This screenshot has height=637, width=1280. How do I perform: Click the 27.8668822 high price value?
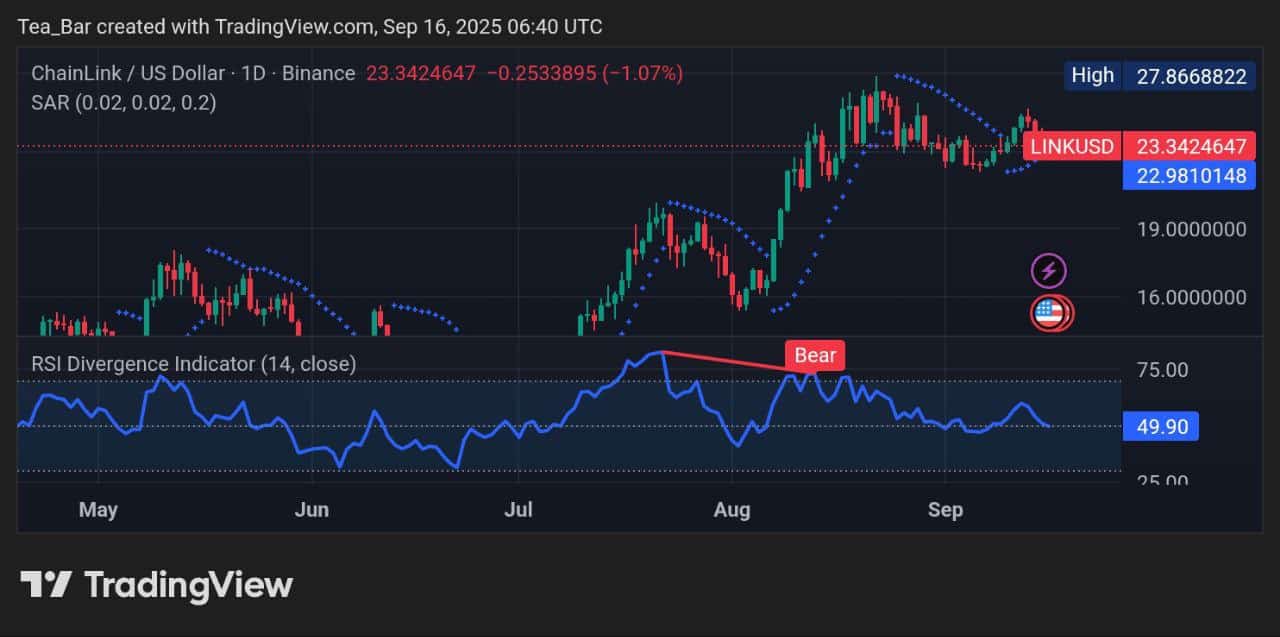[x=1189, y=75]
